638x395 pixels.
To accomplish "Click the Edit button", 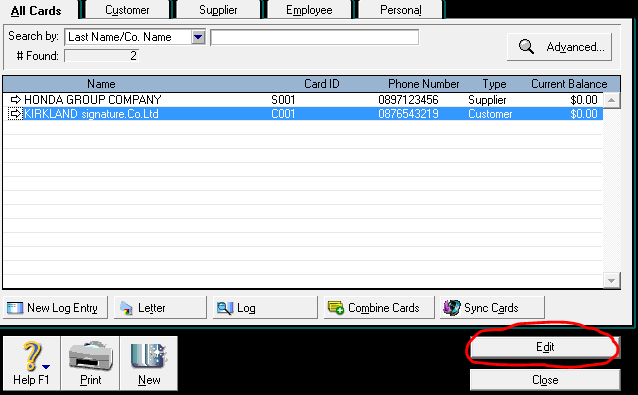I will tap(545, 347).
